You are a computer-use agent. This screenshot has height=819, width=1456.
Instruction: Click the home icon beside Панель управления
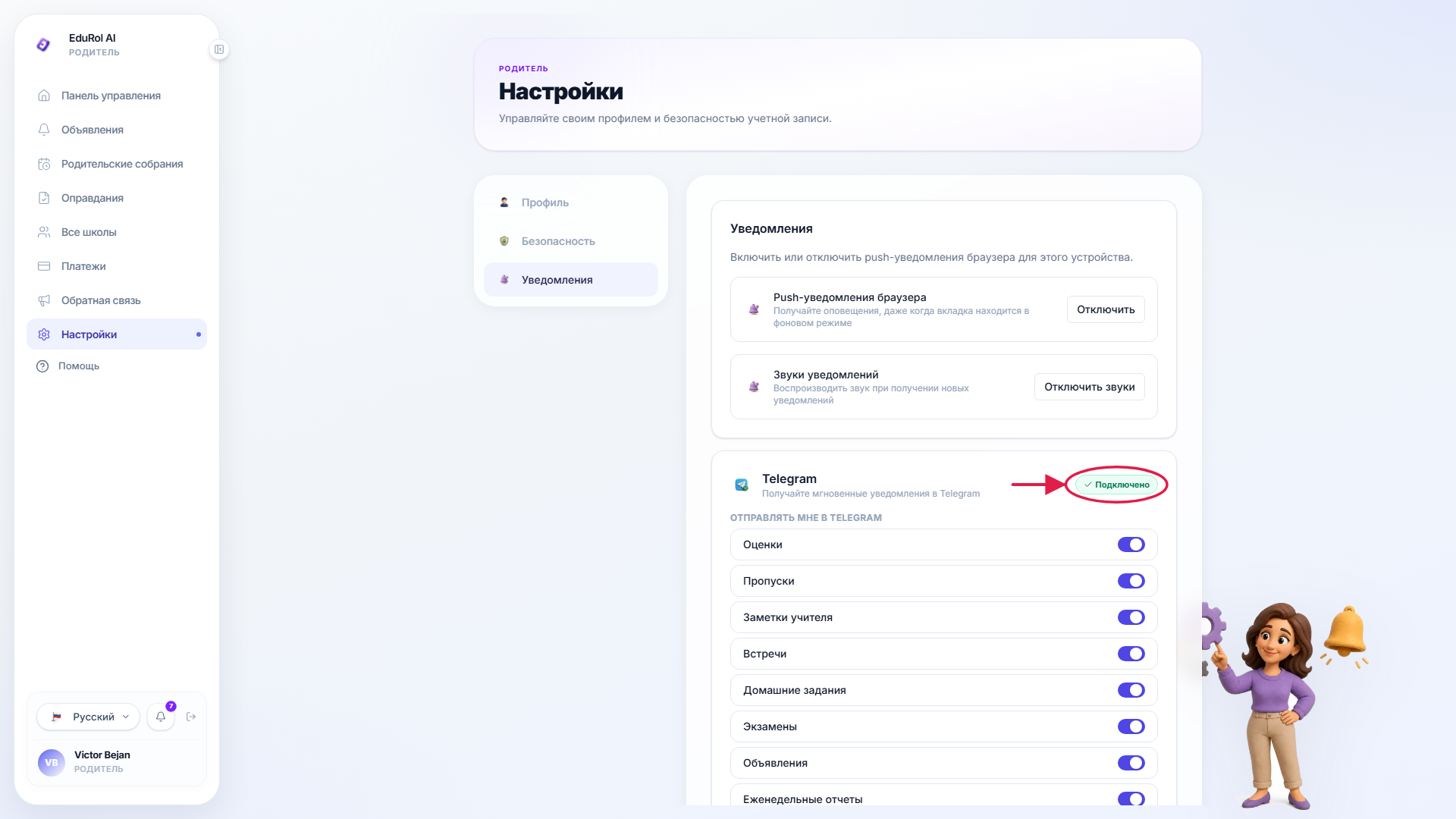tap(44, 96)
